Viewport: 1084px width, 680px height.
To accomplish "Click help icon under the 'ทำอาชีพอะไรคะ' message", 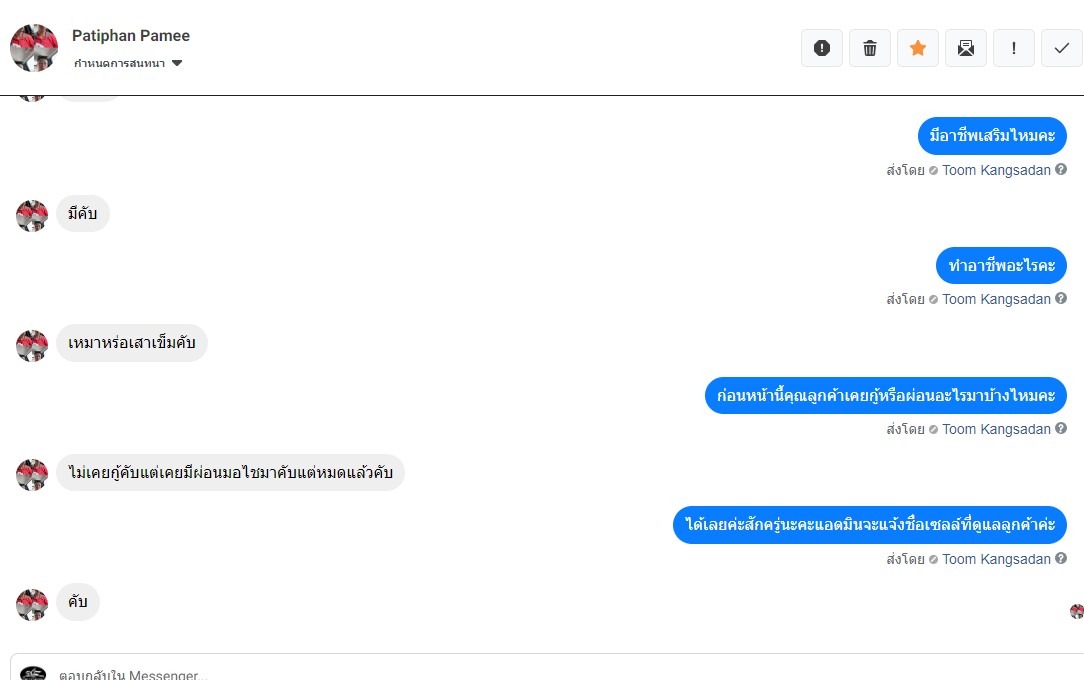I will coord(1061,298).
